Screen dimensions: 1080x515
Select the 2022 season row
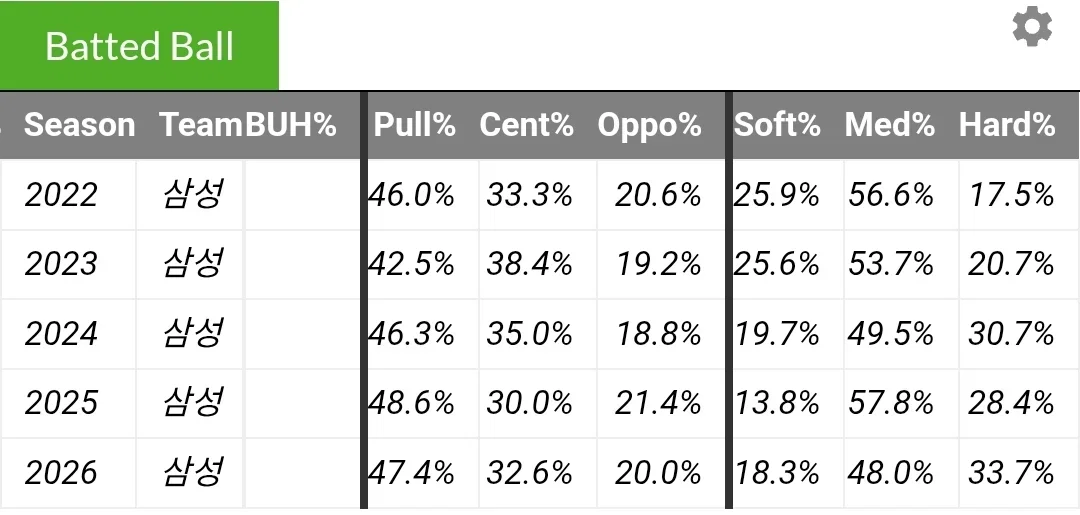[540, 195]
